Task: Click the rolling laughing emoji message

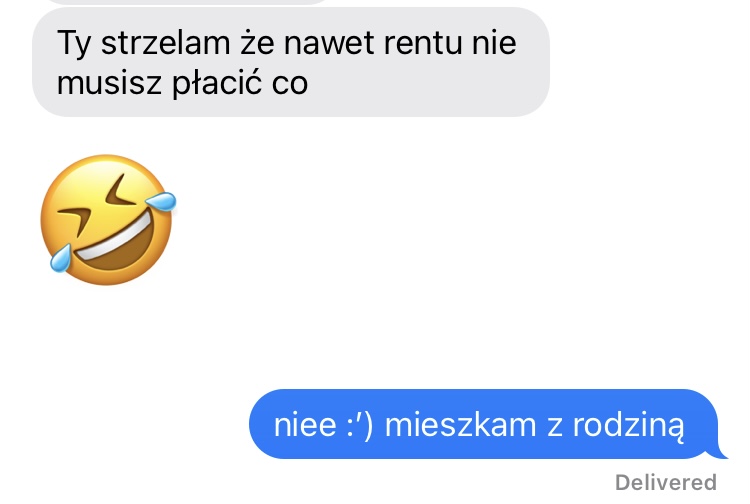Action: point(108,219)
